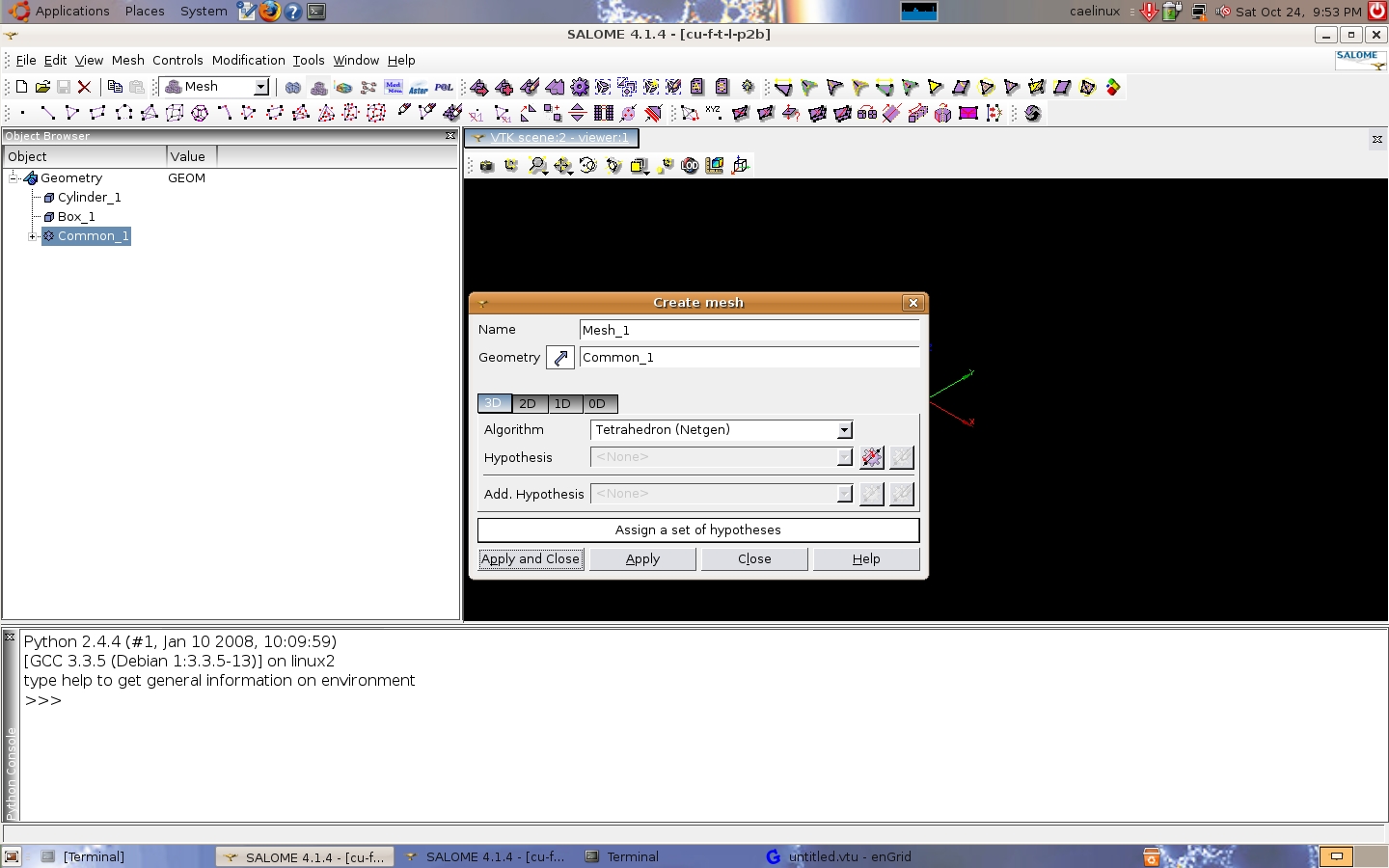Activate the Med module icon

click(394, 87)
